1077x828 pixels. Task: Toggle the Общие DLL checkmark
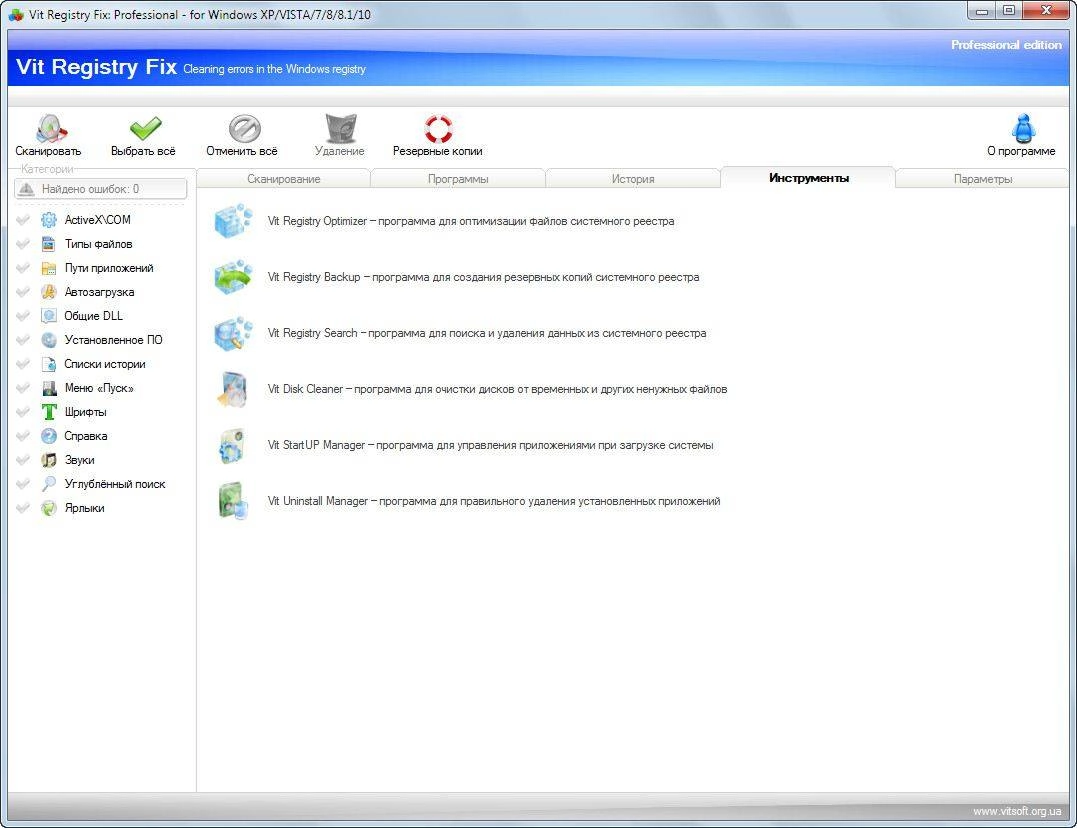tap(23, 316)
